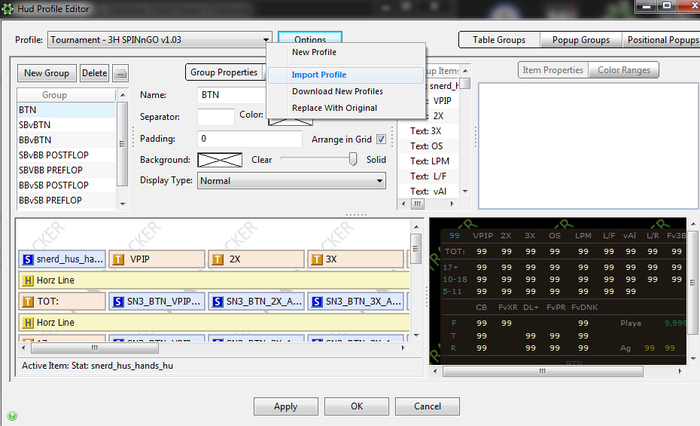Open the Group Properties tab
The width and height of the screenshot is (700, 426).
(x=224, y=72)
